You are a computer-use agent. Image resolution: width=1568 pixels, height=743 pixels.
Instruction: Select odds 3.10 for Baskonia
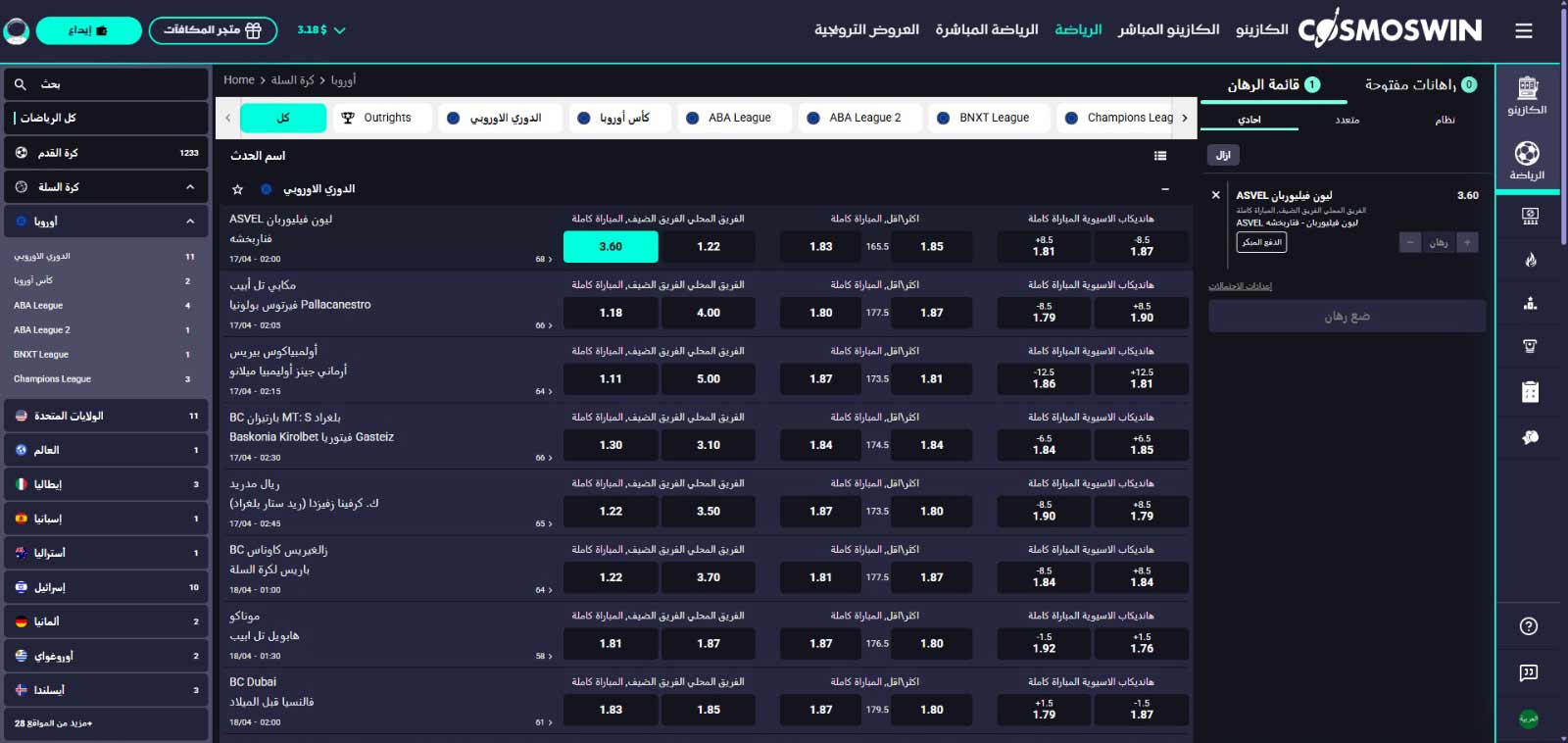pyautogui.click(x=709, y=445)
